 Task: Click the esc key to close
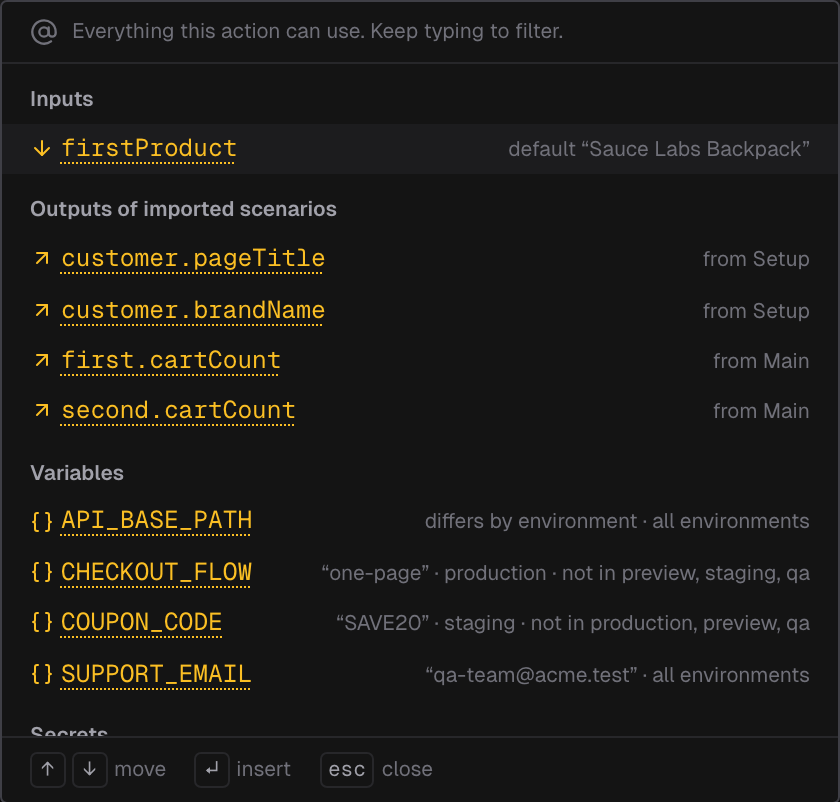click(x=347, y=769)
